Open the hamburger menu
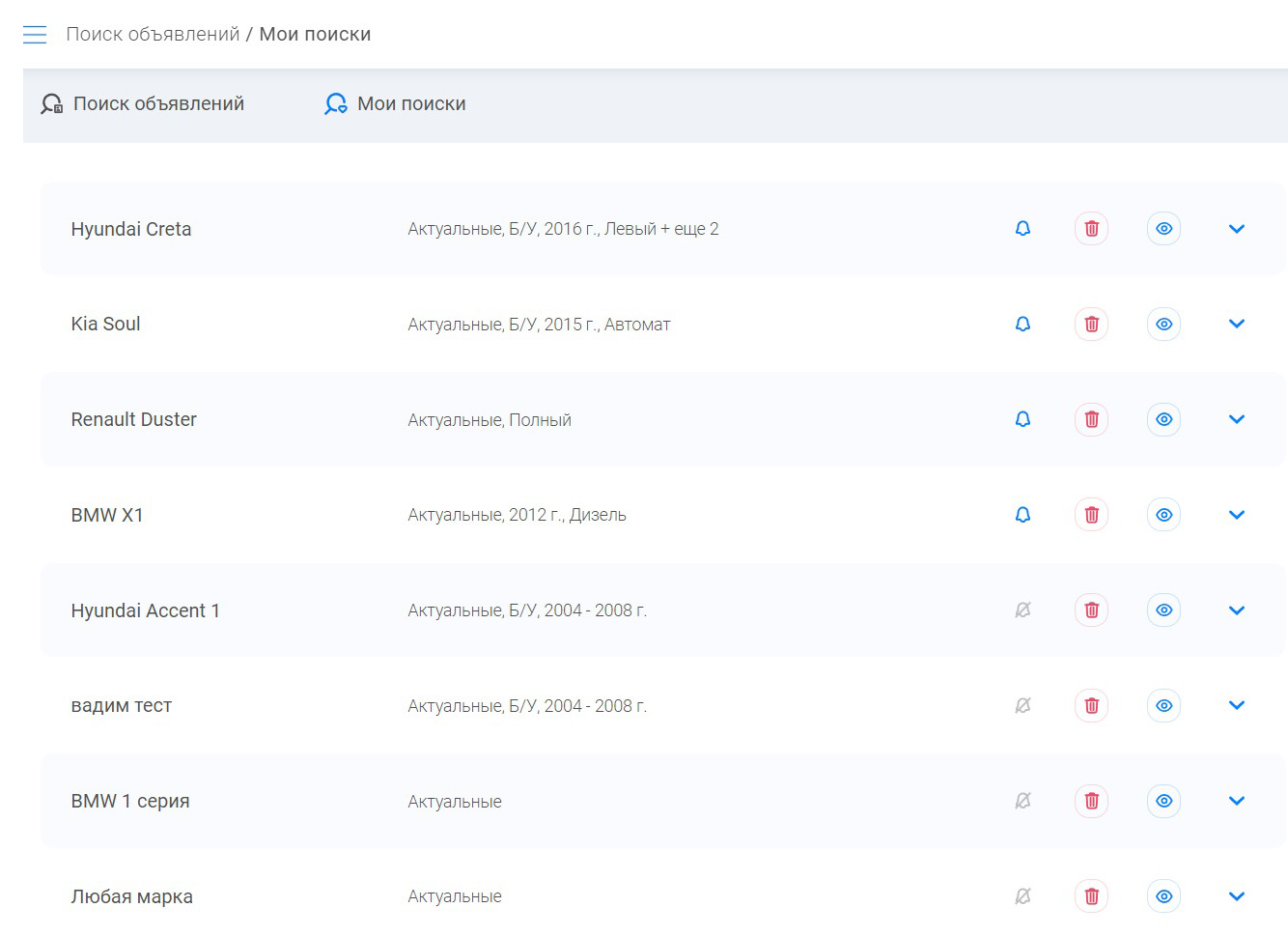This screenshot has height=936, width=1288. click(x=35, y=35)
